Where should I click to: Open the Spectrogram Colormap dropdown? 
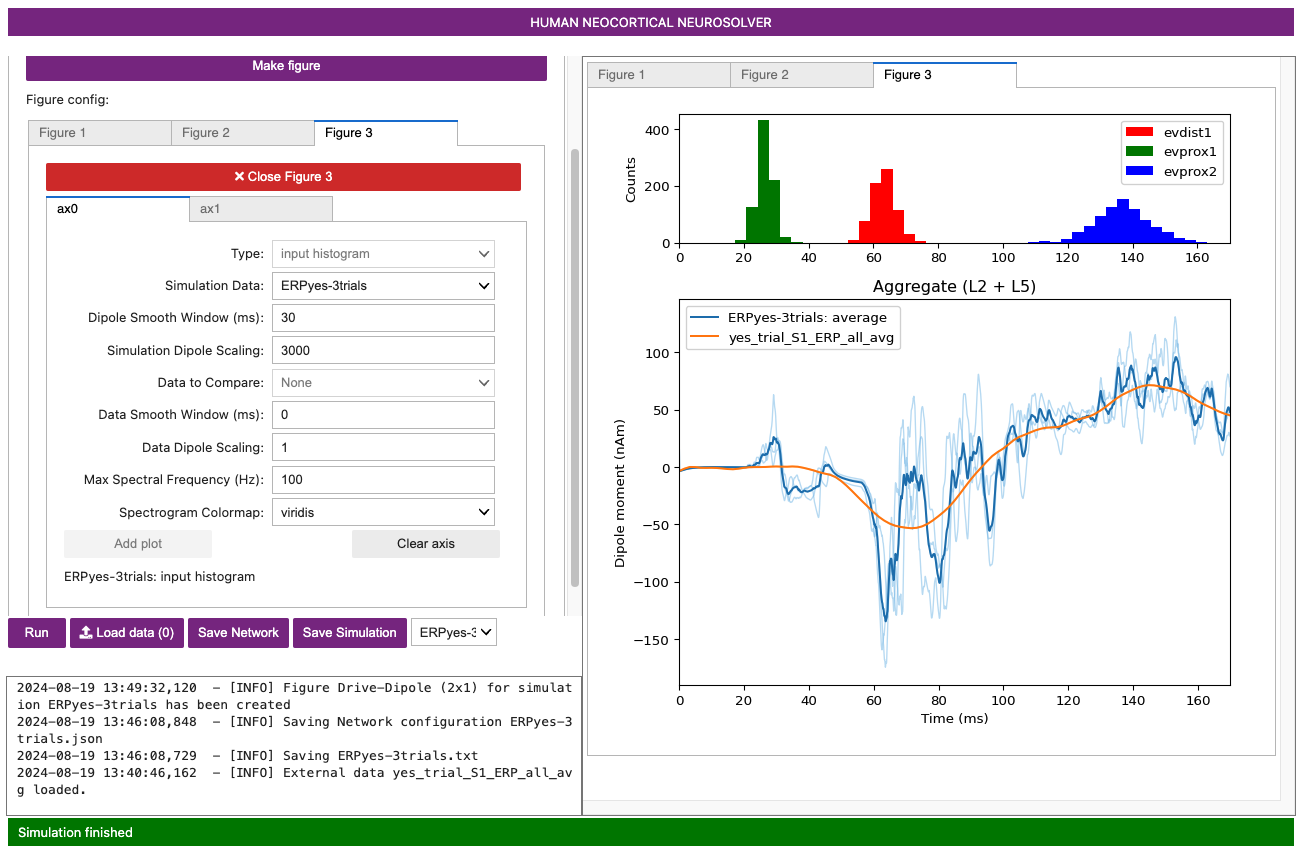point(383,513)
